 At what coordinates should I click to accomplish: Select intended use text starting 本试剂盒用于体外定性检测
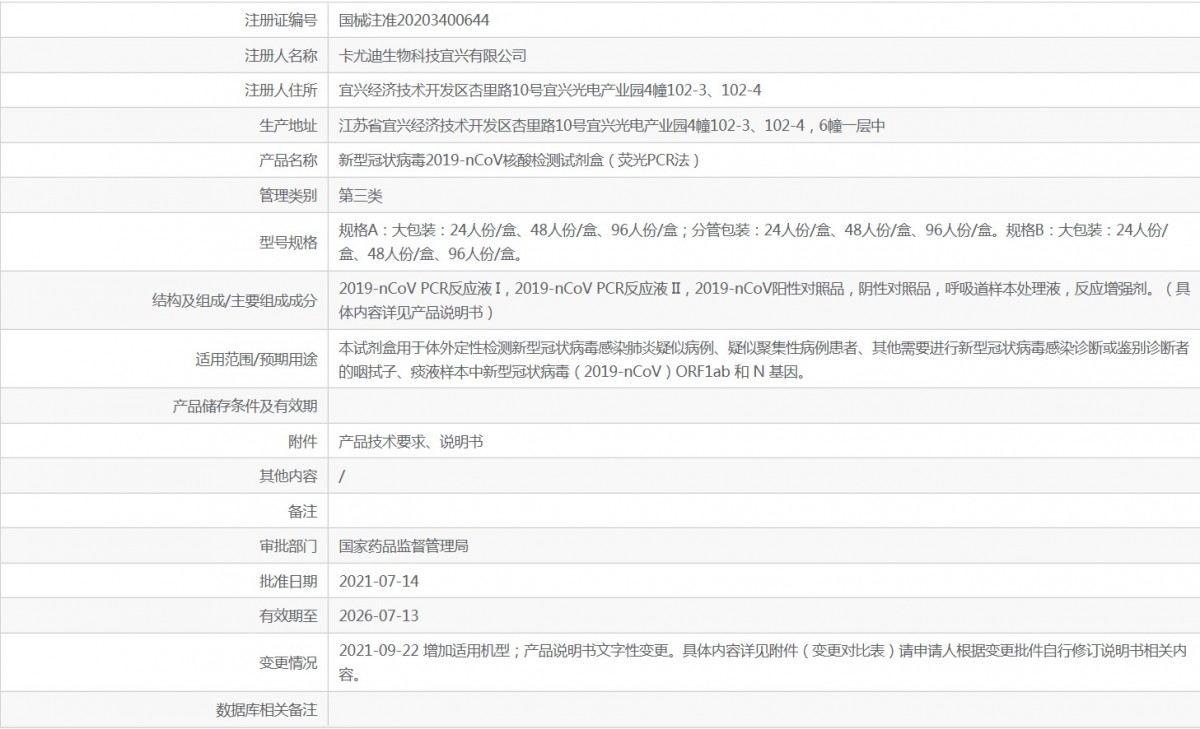763,359
